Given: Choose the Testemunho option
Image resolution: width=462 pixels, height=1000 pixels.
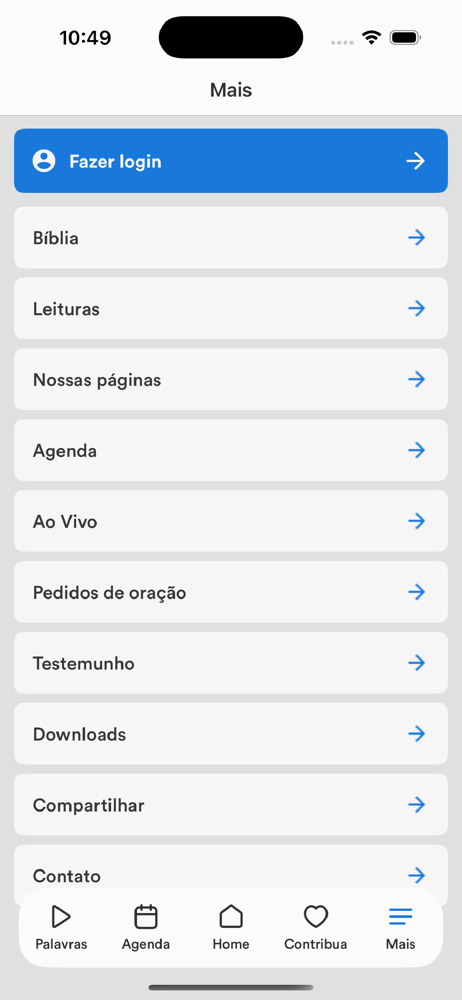Looking at the screenshot, I should coord(231,663).
